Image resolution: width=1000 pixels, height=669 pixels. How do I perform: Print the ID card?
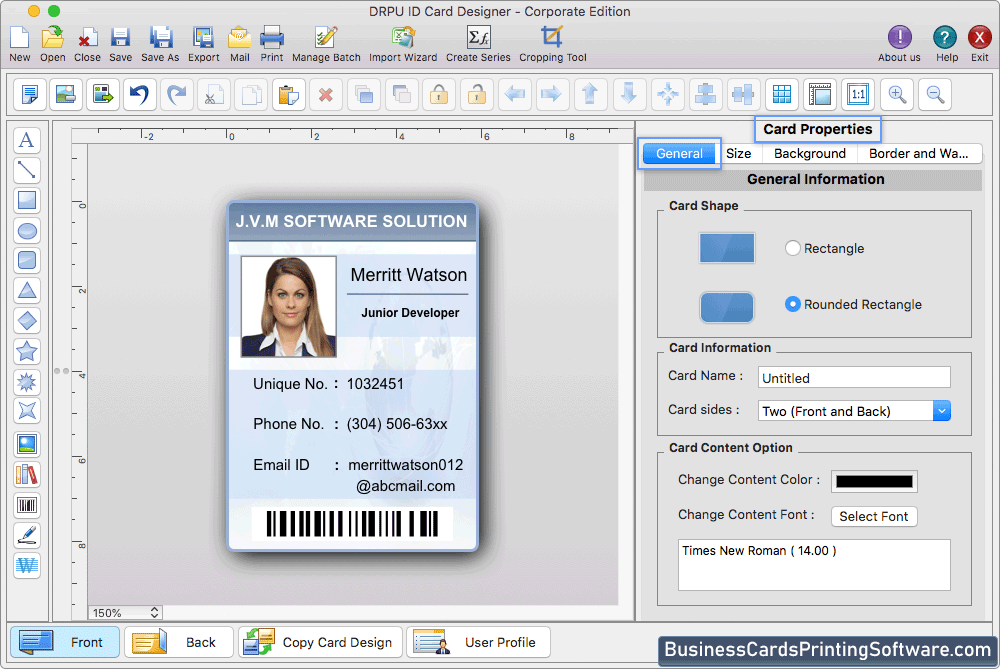272,44
